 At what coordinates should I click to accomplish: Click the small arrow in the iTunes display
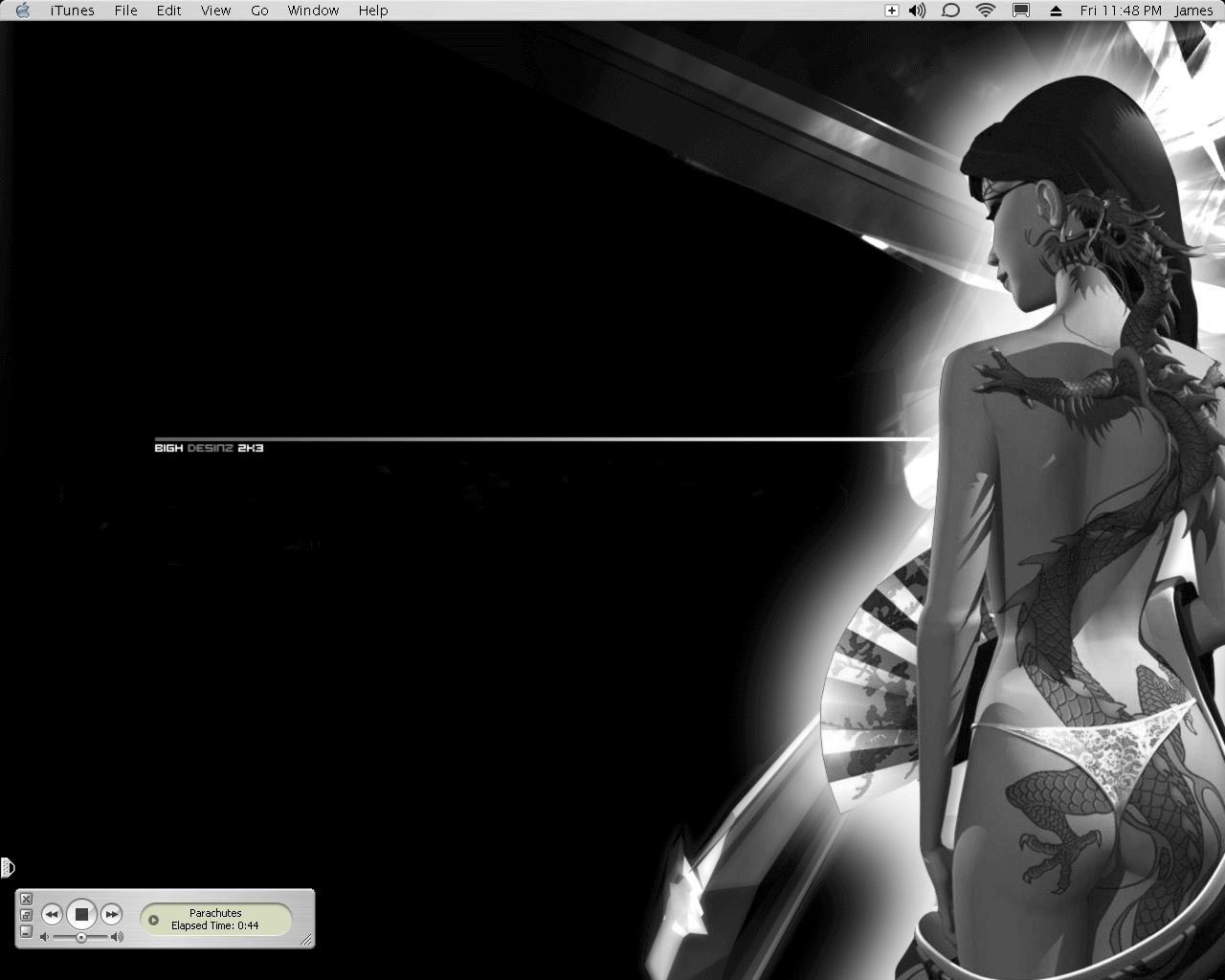coord(153,920)
